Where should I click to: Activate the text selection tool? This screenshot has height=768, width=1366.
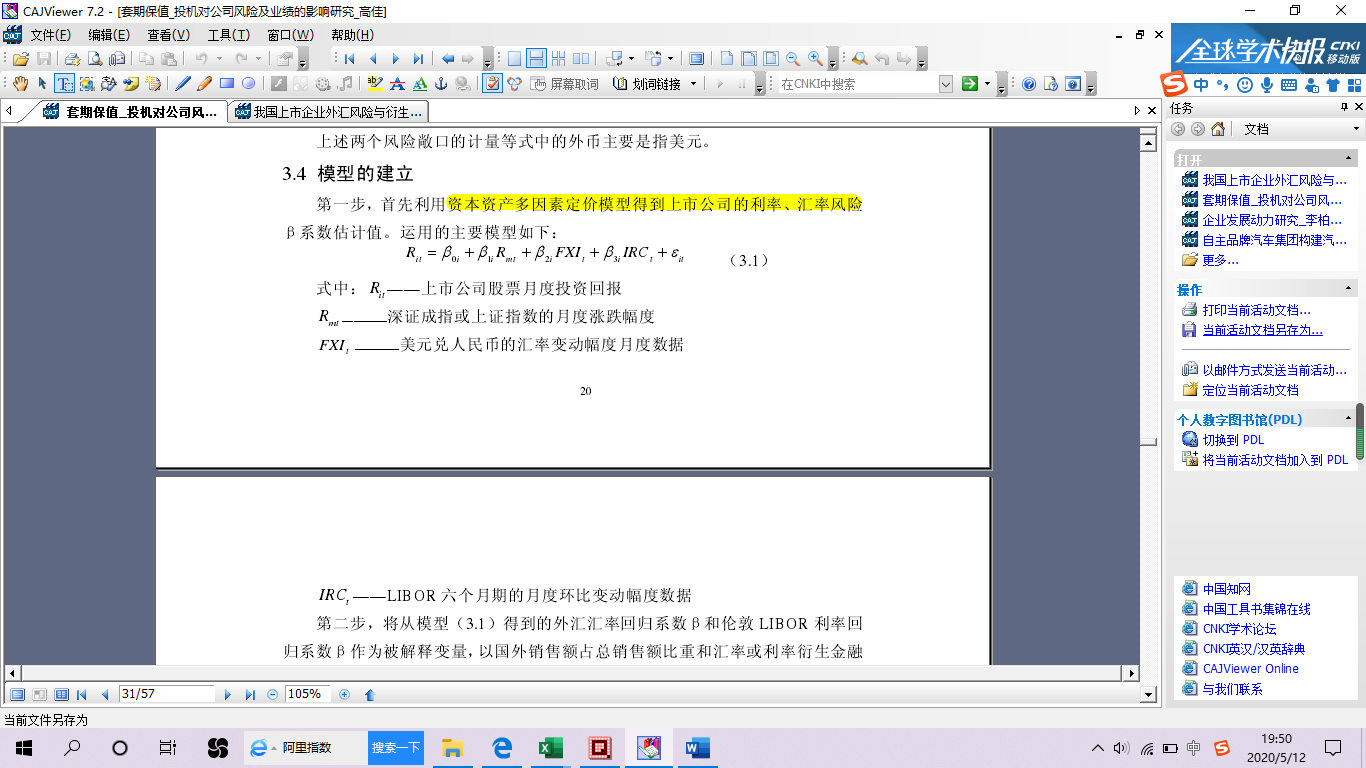coord(64,84)
